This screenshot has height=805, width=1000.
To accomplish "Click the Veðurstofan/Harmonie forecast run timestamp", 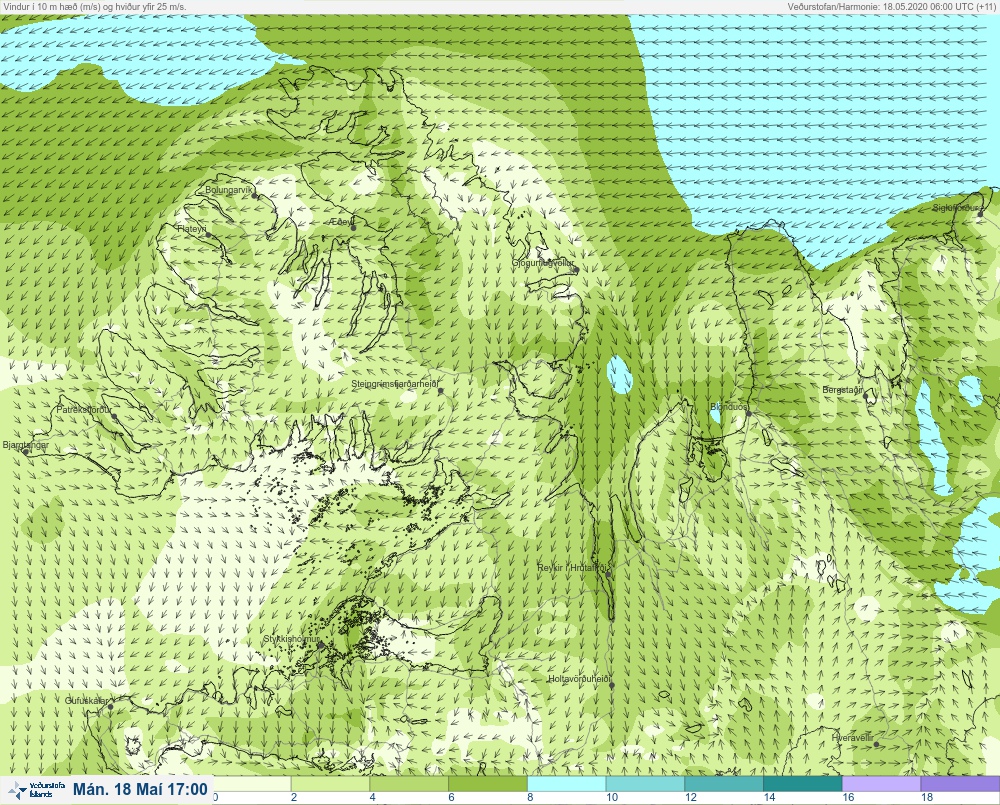I will [892, 6].
